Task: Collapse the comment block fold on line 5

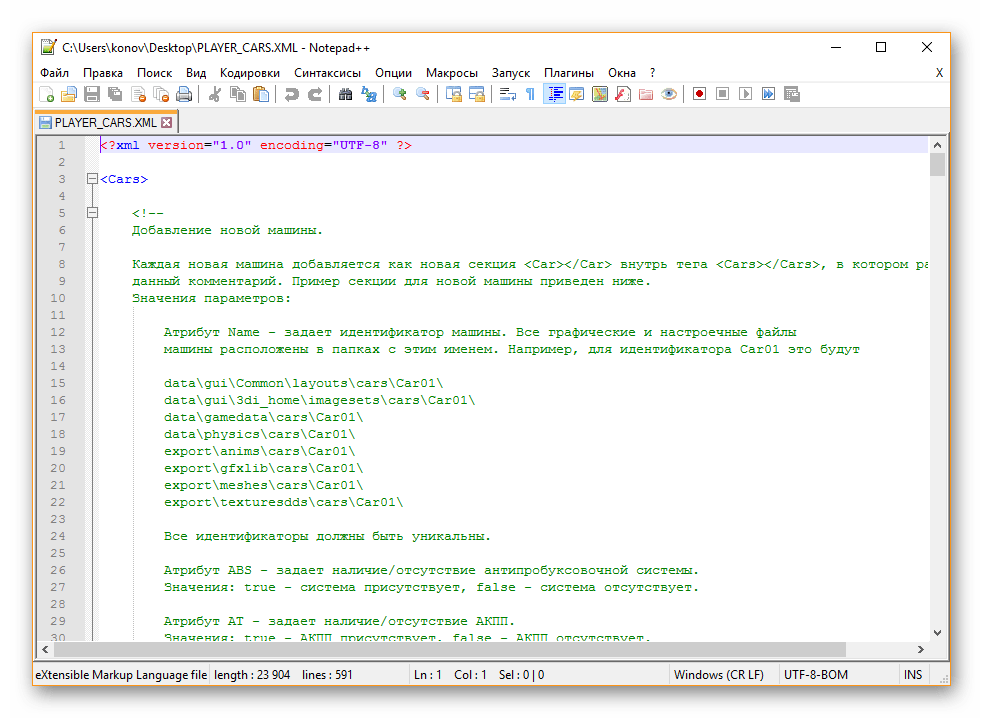Action: pos(92,213)
